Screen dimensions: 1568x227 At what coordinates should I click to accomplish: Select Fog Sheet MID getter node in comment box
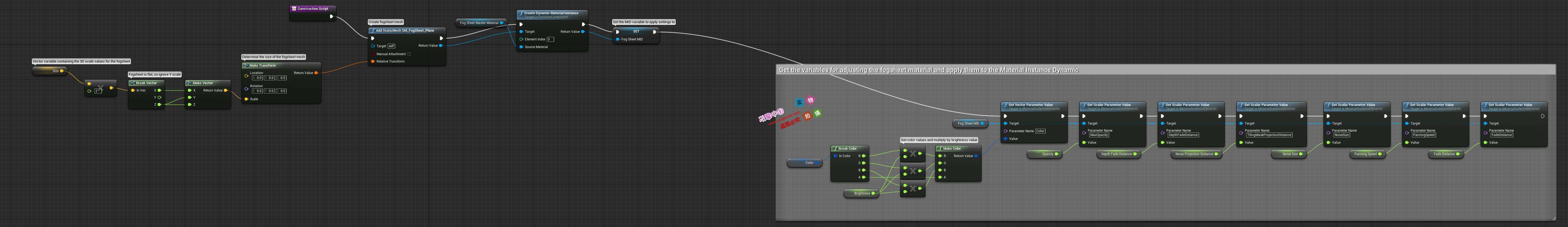coord(971,123)
